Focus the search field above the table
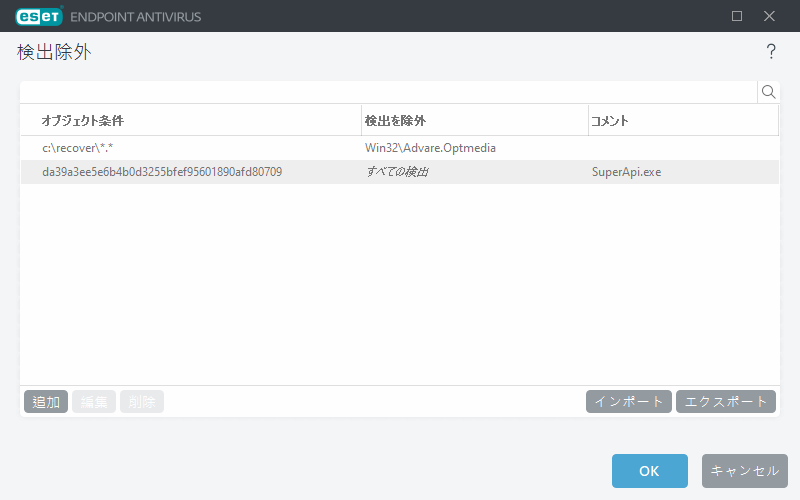Viewport: 800px width, 500px height. (x=388, y=92)
